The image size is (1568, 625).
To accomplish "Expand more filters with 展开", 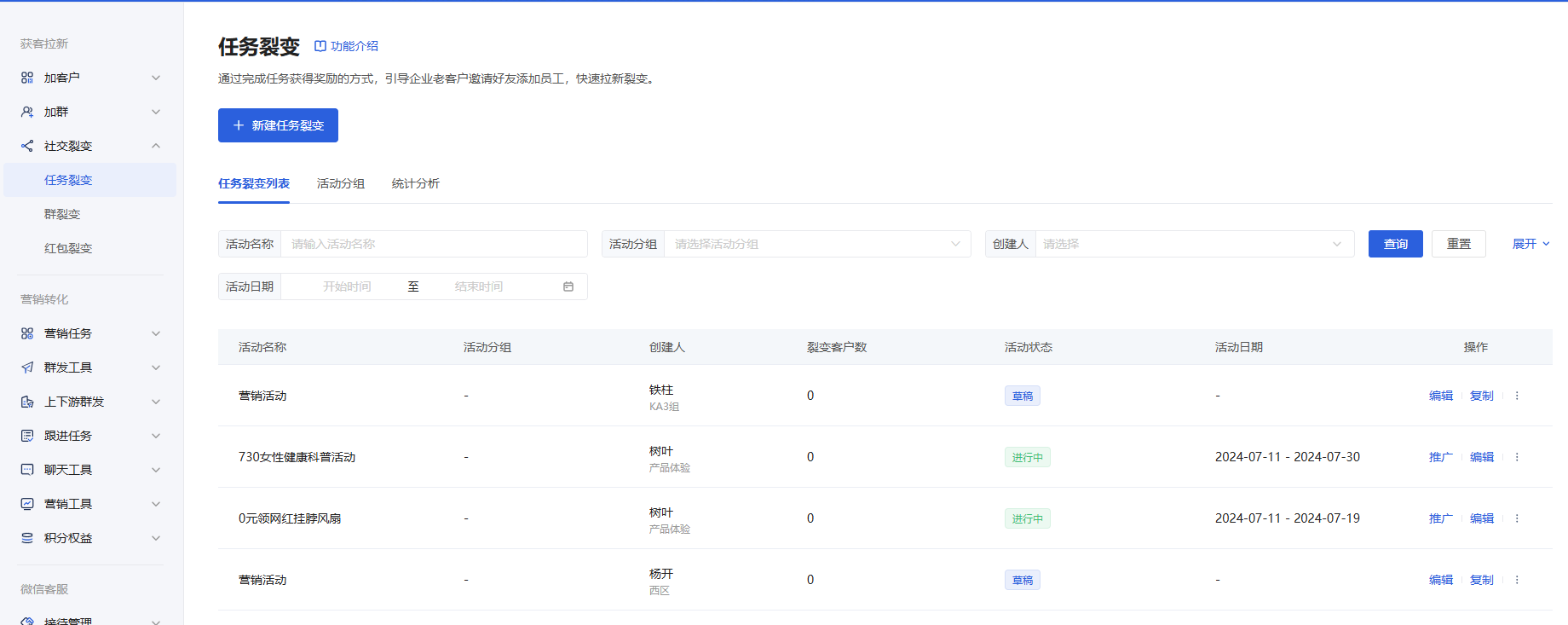I will [1531, 244].
